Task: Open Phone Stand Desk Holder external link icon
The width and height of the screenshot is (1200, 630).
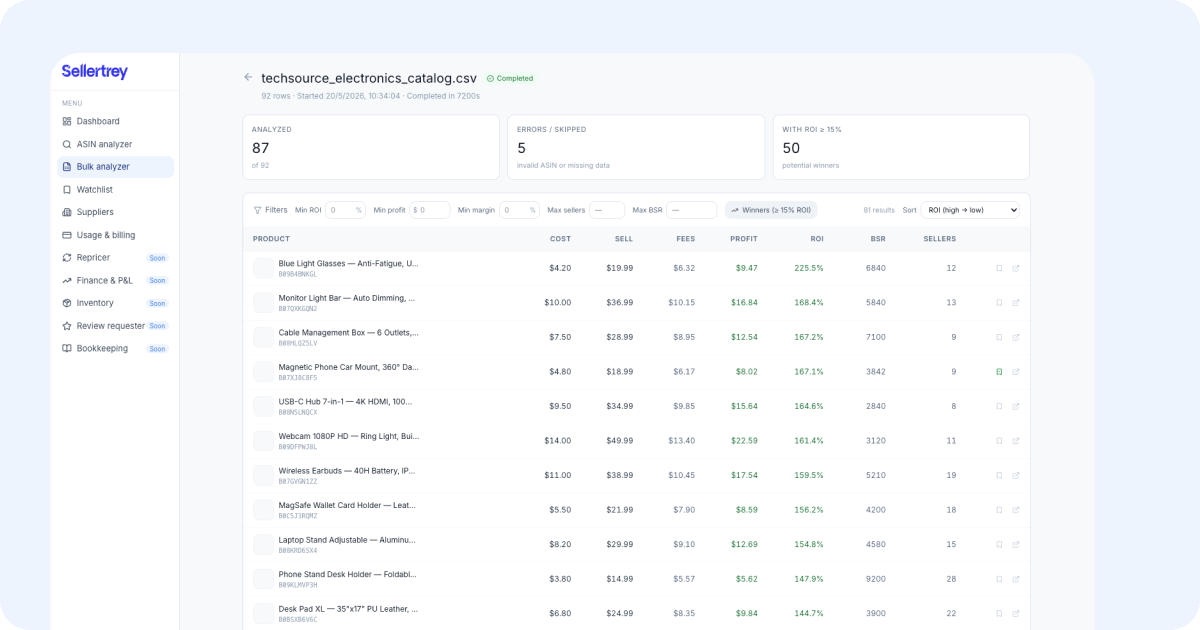Action: [x=1016, y=578]
